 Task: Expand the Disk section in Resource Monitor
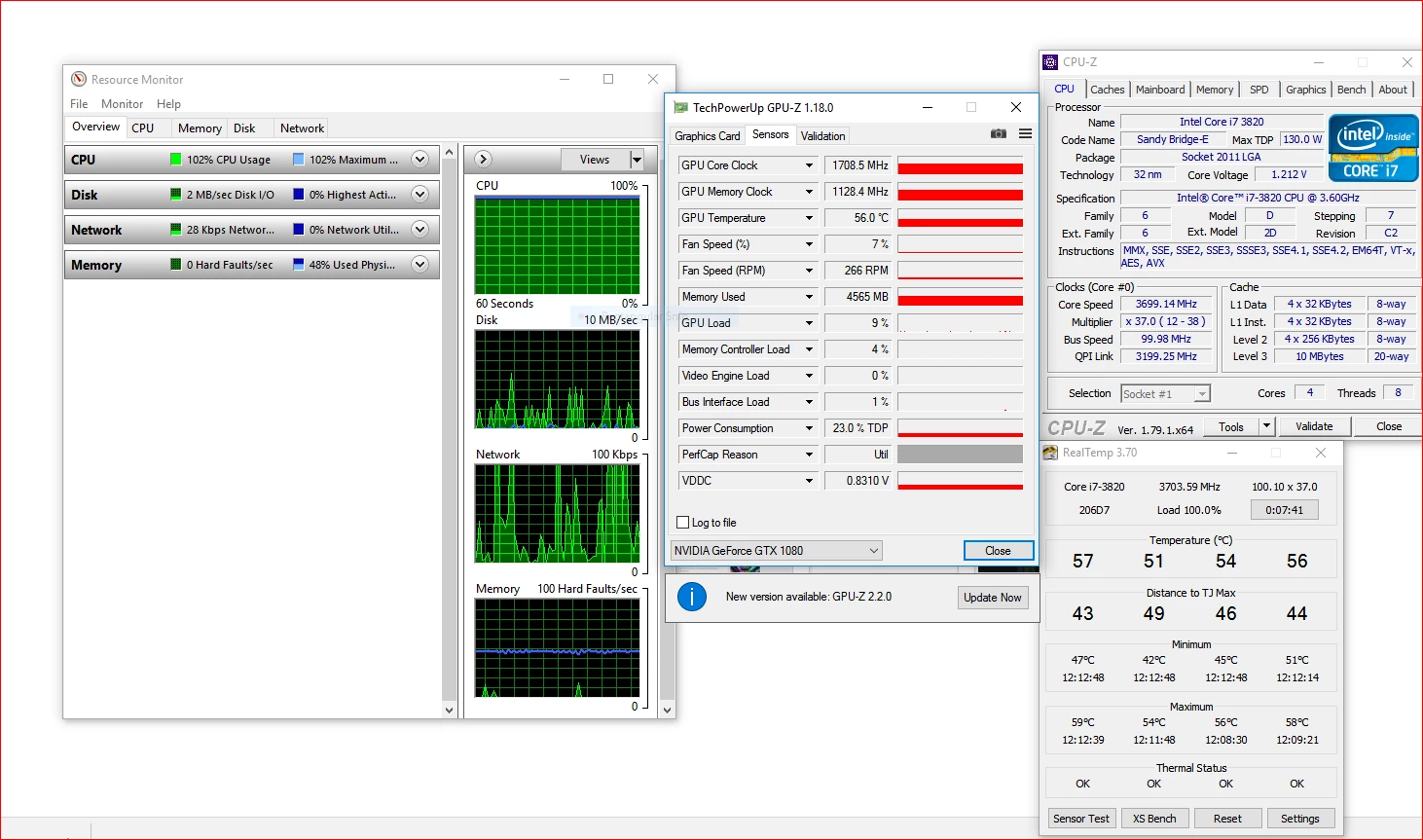420,195
